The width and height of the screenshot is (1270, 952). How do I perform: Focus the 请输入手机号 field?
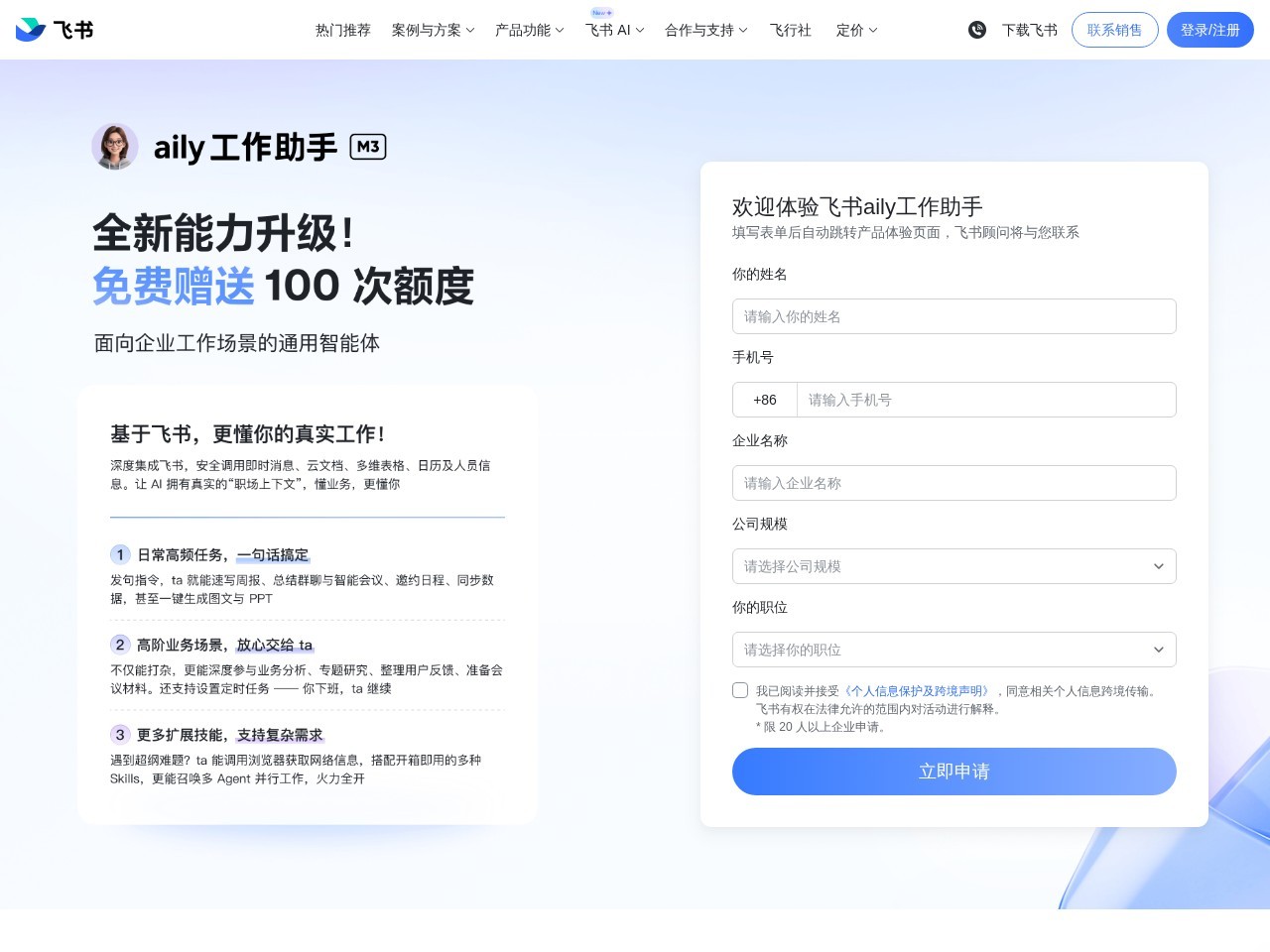[x=986, y=400]
